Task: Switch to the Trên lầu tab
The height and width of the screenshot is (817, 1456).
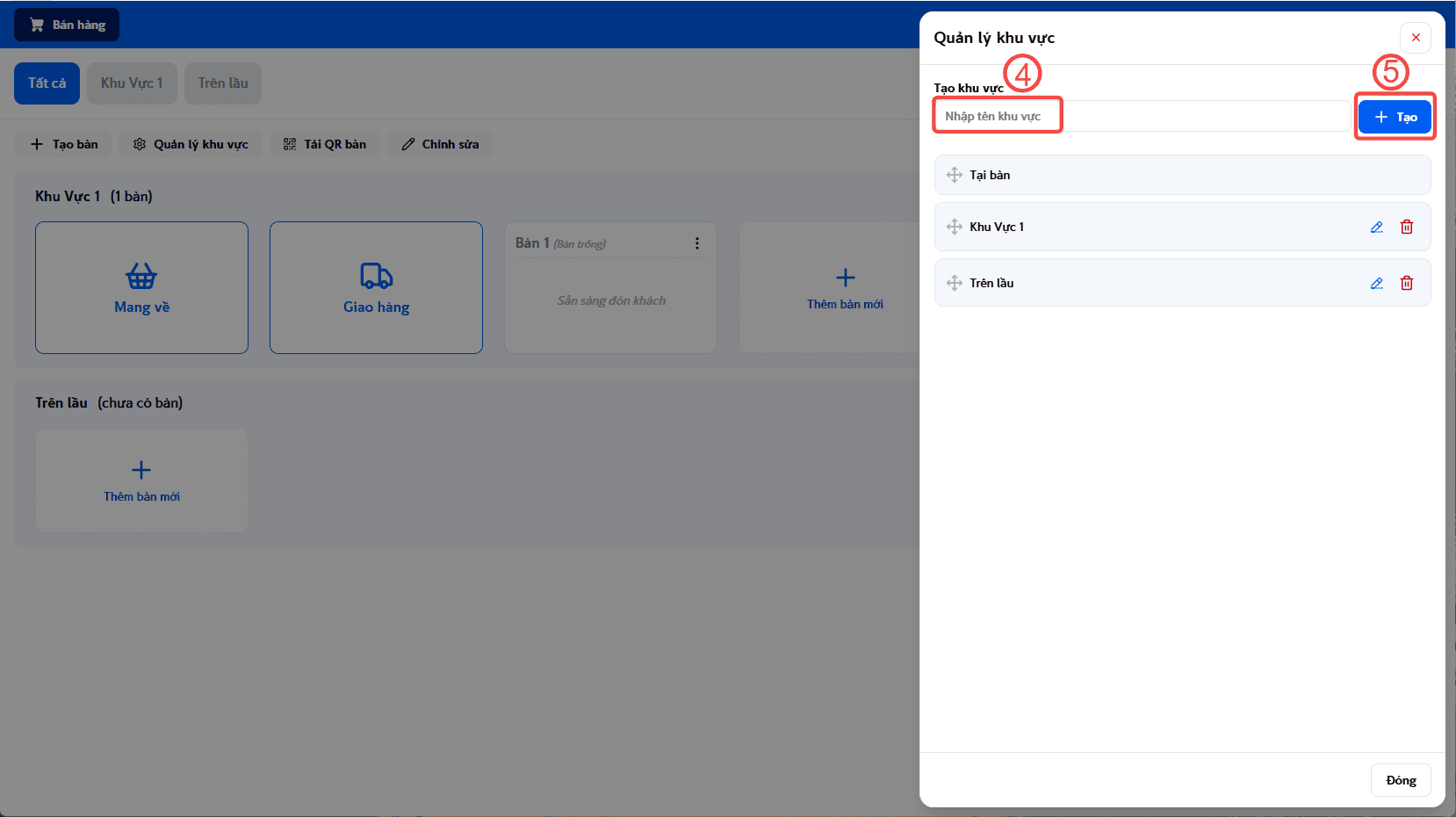Action: (x=223, y=83)
